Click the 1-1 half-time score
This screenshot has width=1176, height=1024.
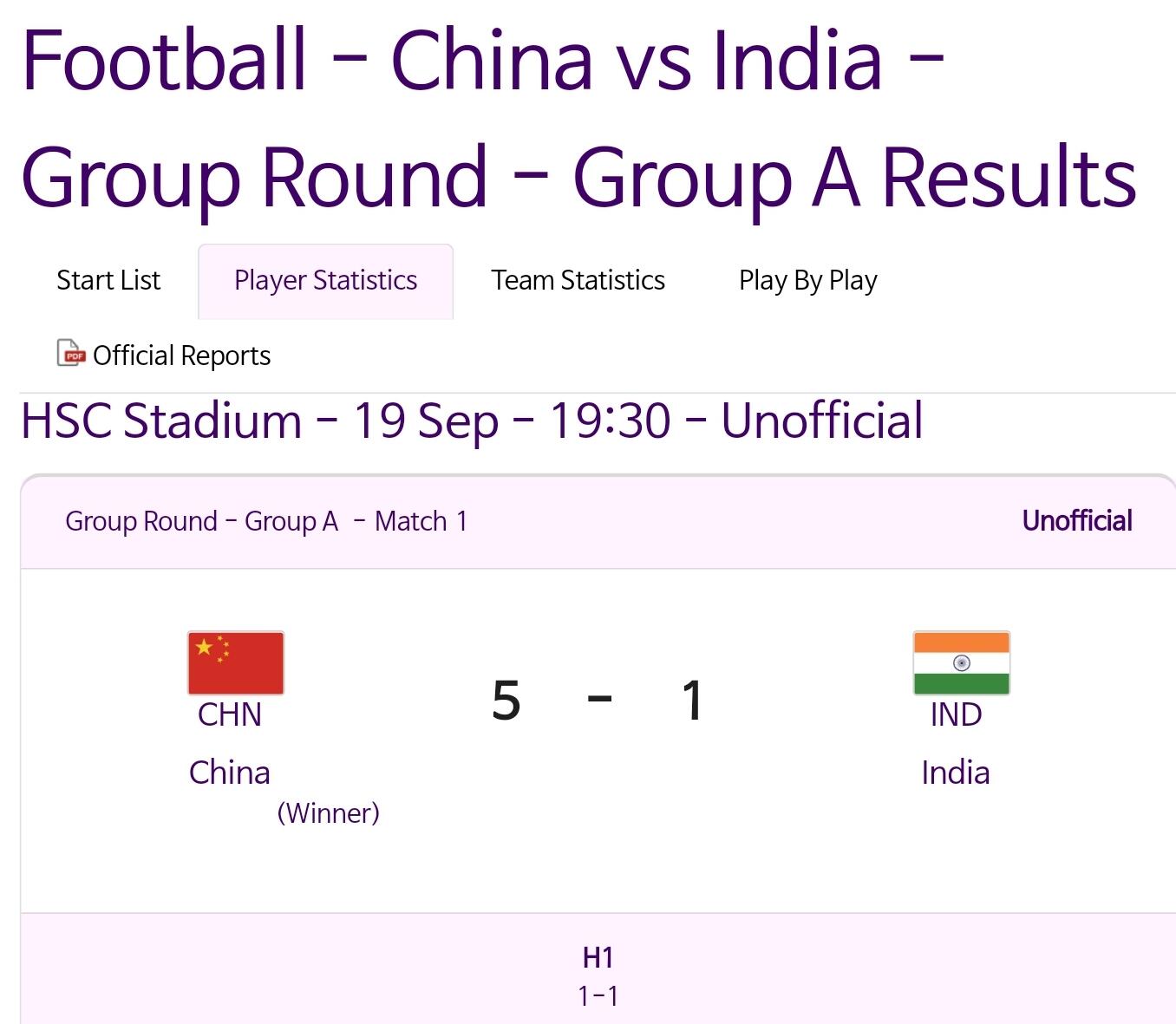[x=598, y=996]
